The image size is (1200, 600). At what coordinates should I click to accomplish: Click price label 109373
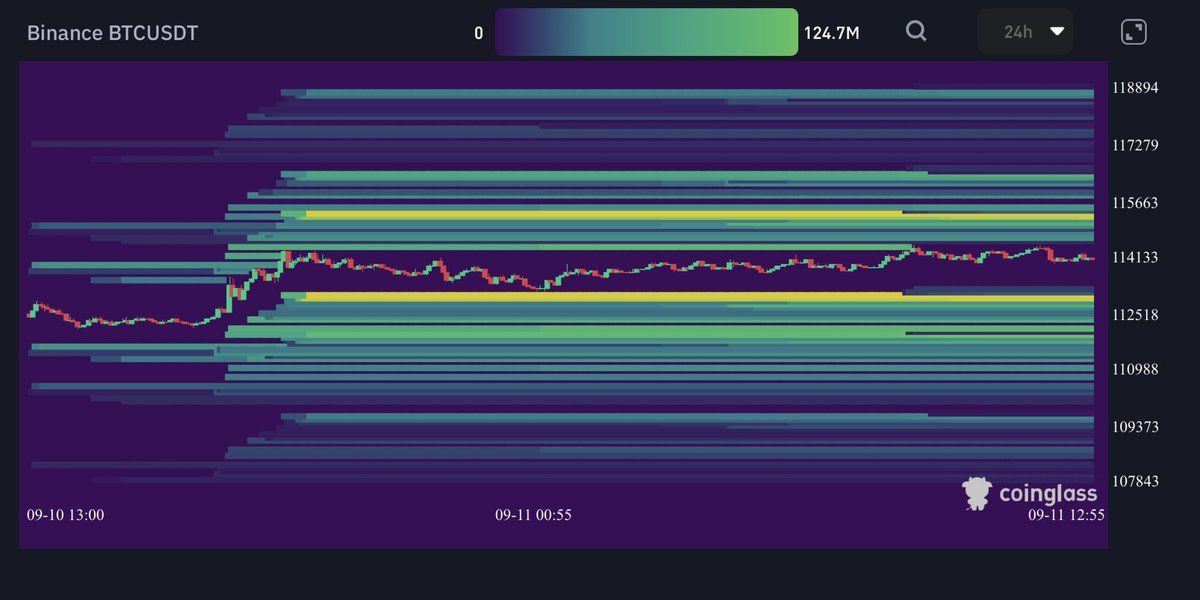point(1135,427)
